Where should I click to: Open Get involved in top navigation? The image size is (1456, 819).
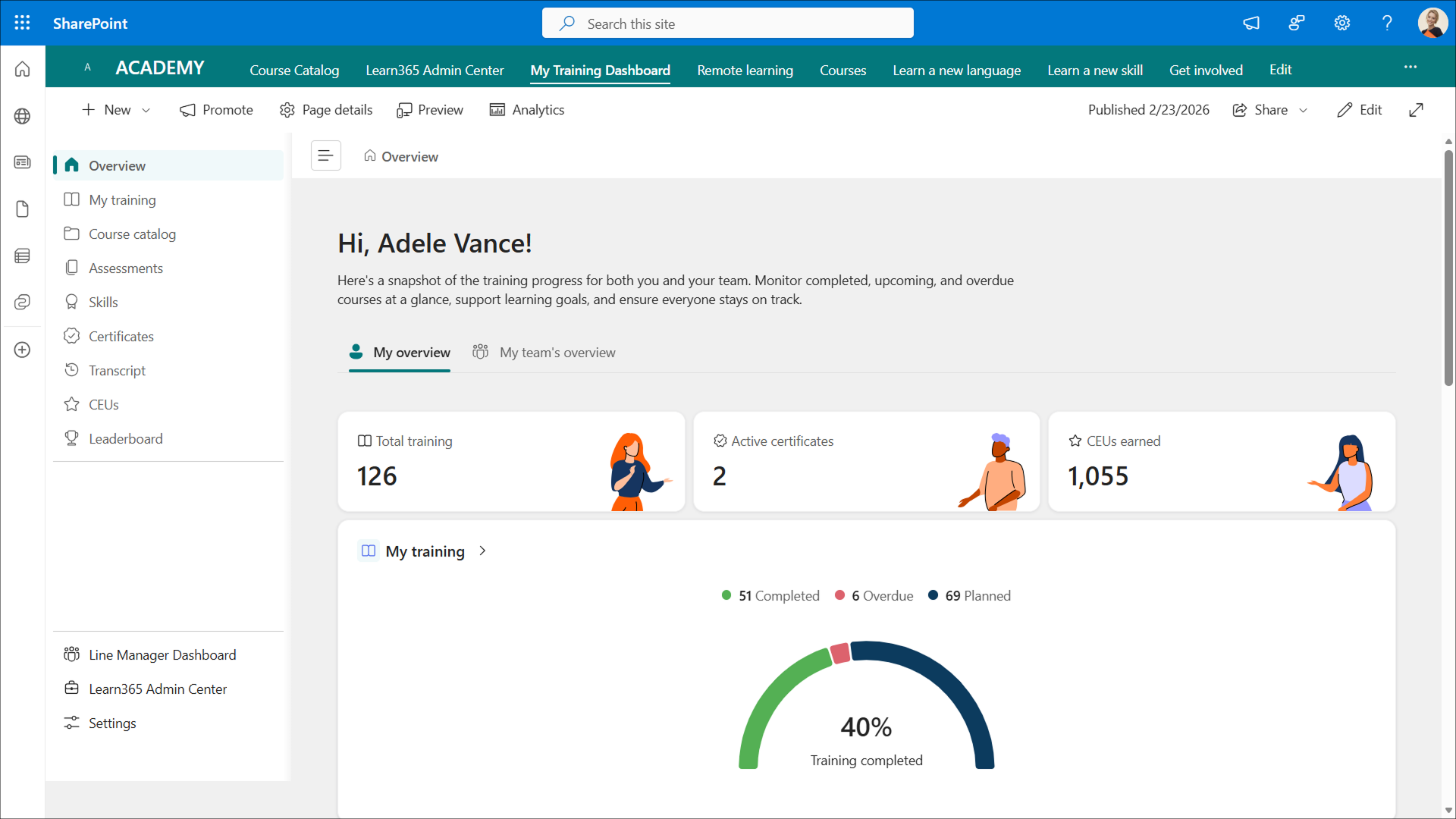pos(1206,70)
